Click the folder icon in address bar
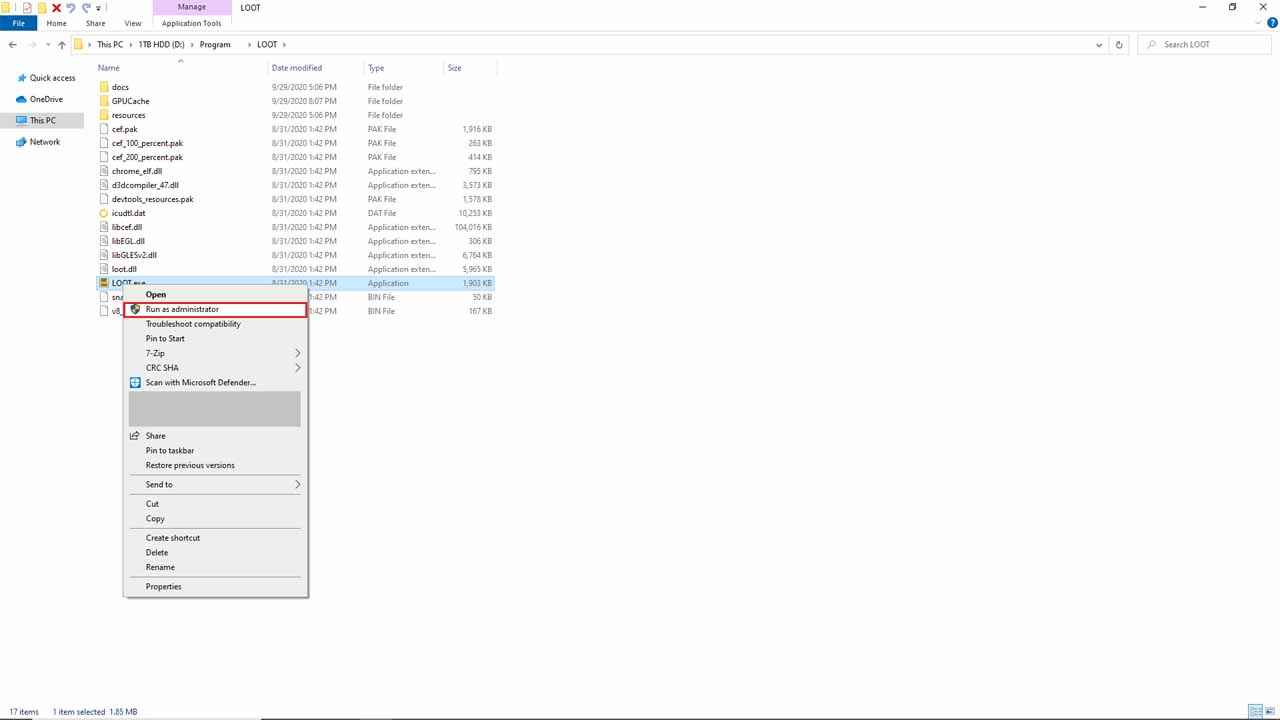Screen dimensions: 1280x720 coord(79,44)
